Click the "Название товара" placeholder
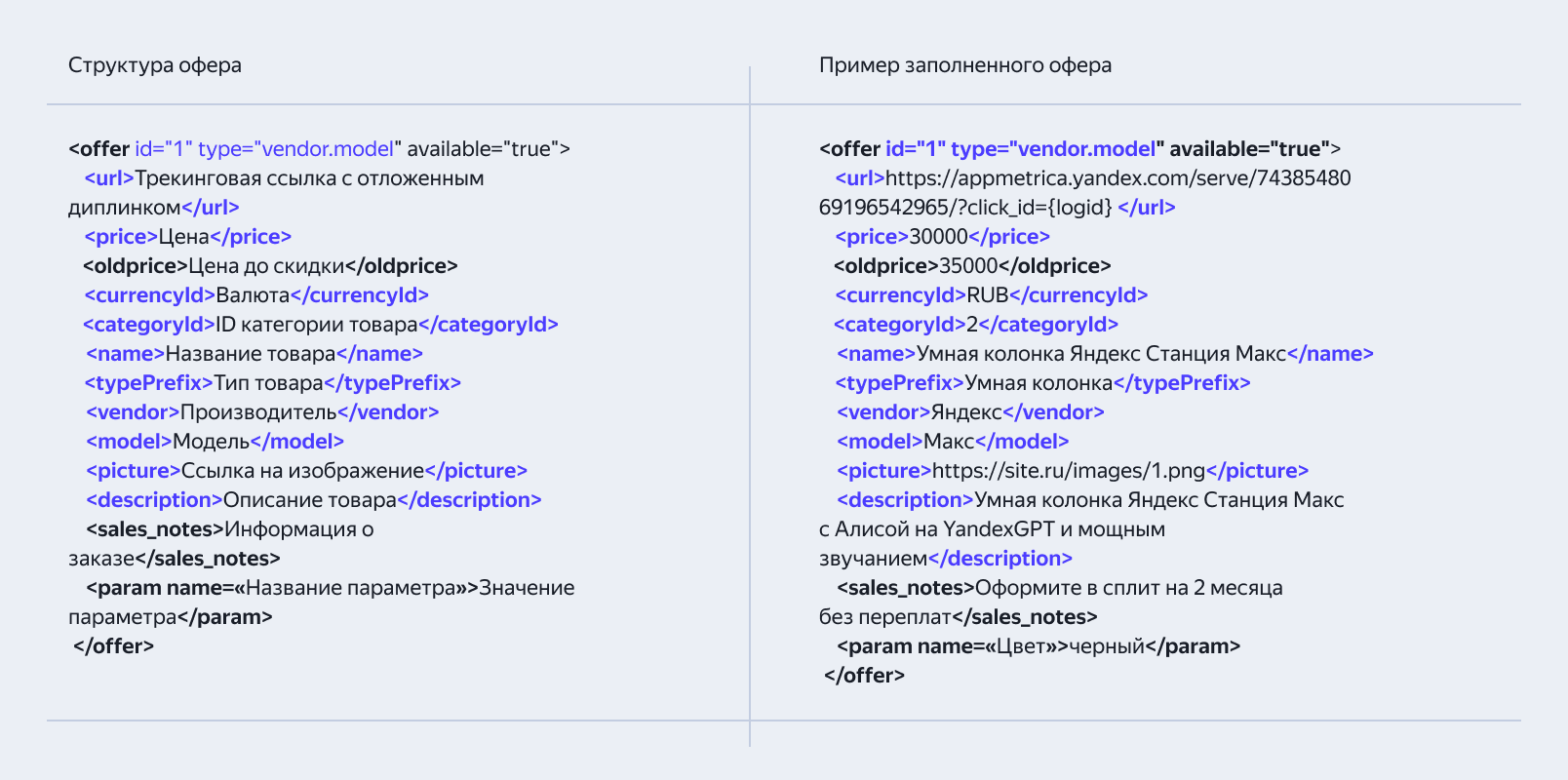 (251, 354)
